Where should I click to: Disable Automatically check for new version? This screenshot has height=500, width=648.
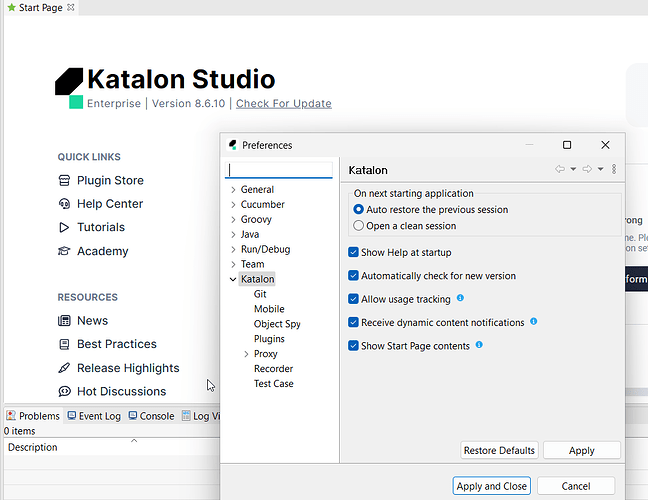(x=354, y=276)
